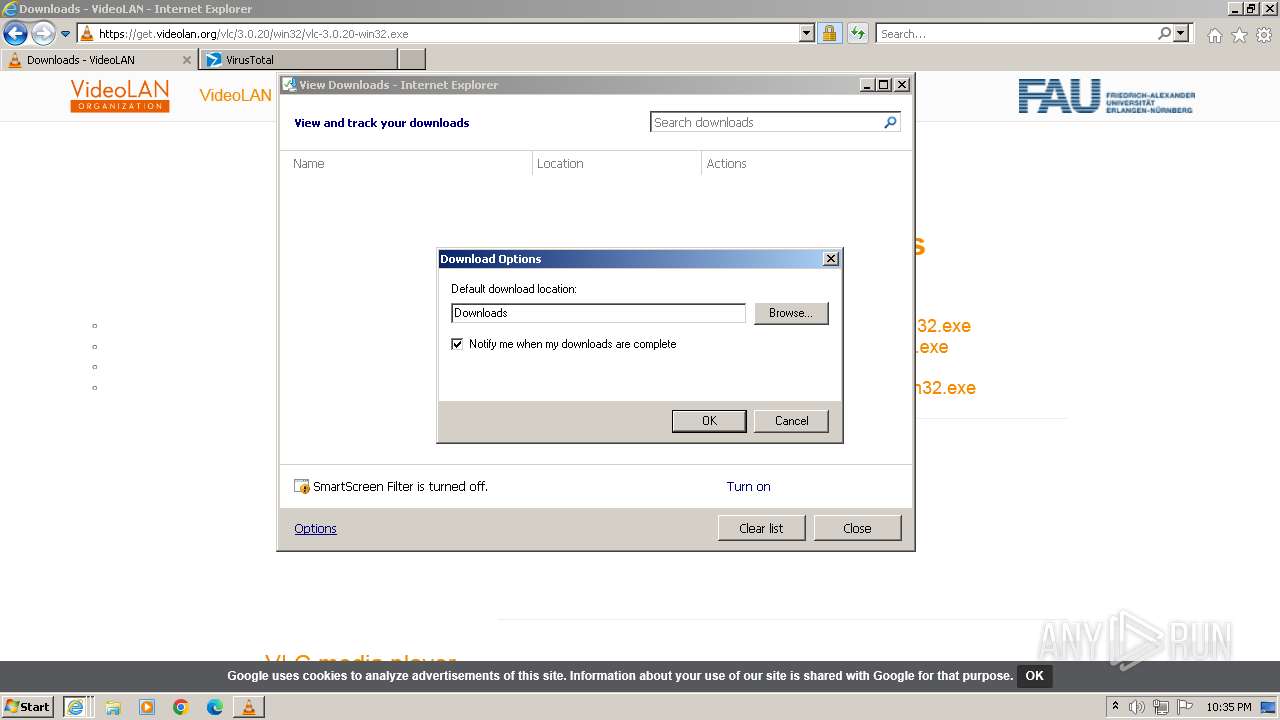Open the search provider dropdown arrow

click(x=1181, y=33)
